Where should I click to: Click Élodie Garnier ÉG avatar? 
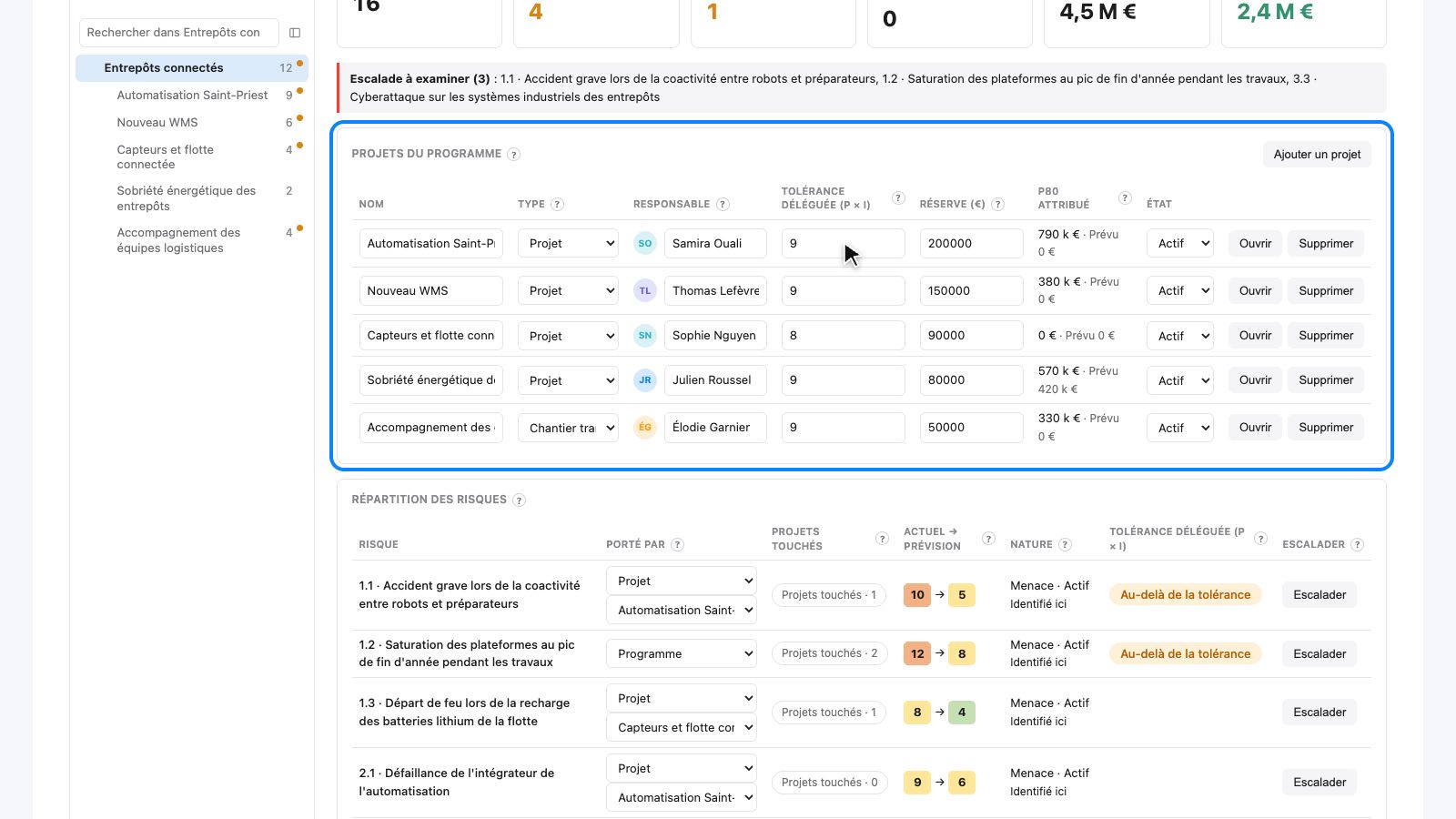645,428
